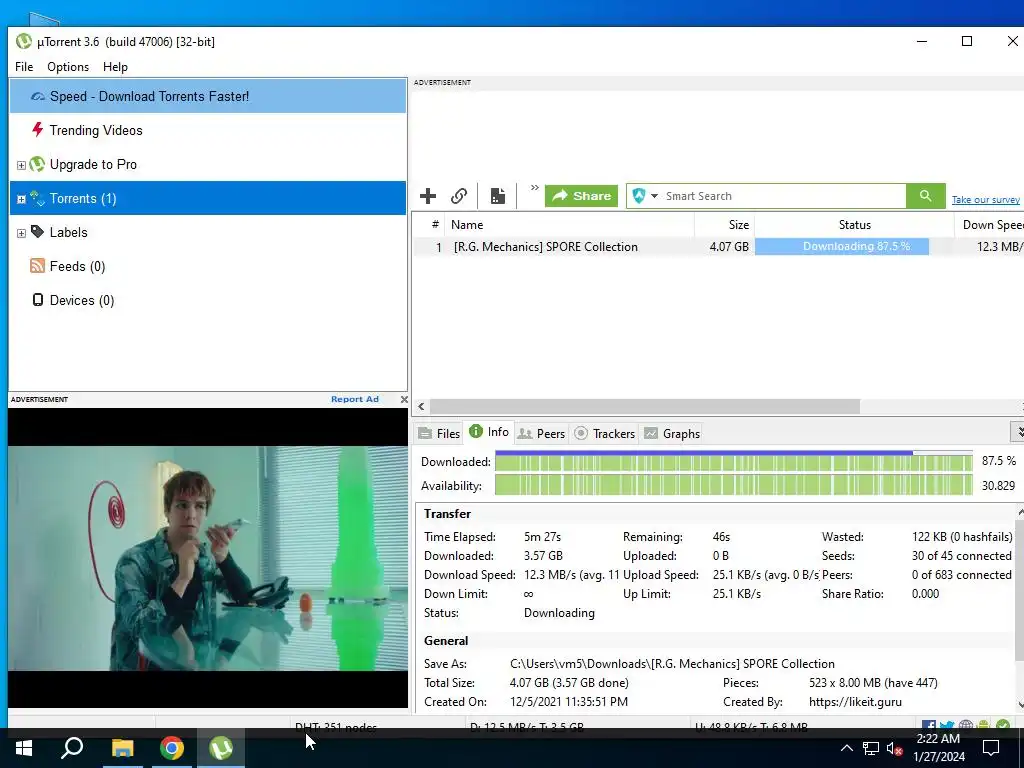Click the Report Ad link
The height and width of the screenshot is (768, 1024).
click(x=355, y=399)
